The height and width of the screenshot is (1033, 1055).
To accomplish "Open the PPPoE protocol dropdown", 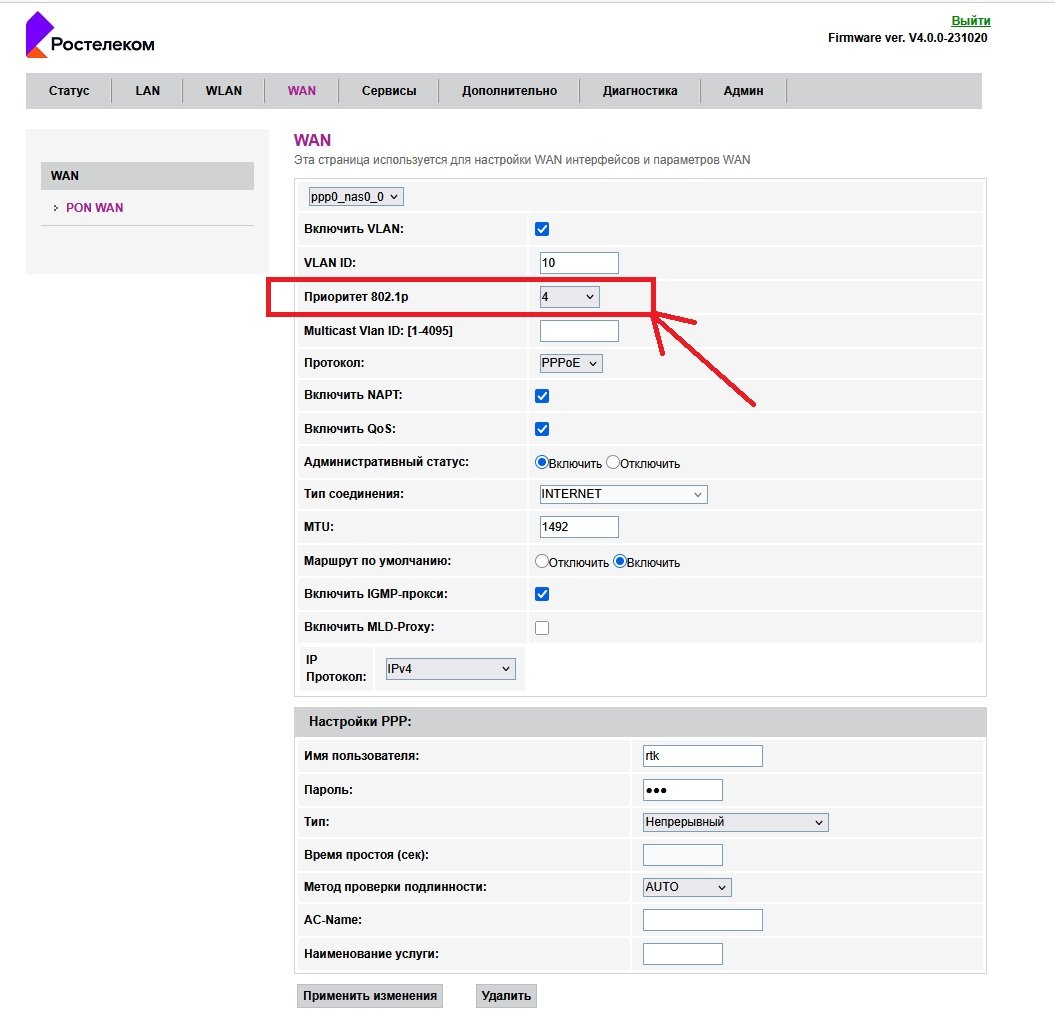I will point(571,363).
